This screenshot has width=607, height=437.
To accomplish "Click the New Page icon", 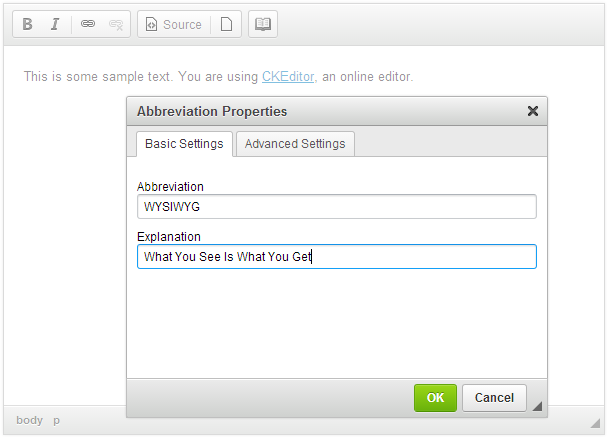I will 226,24.
